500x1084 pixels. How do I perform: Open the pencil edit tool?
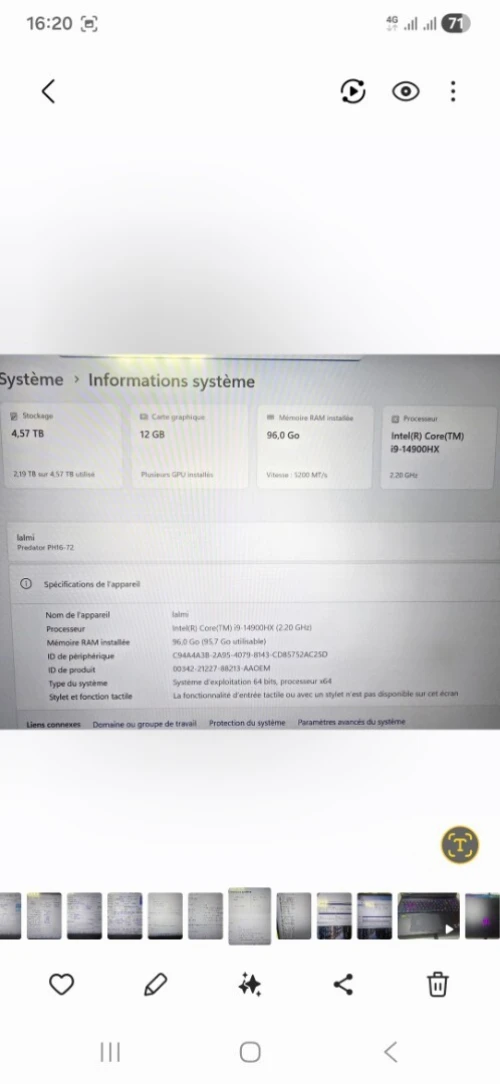pyautogui.click(x=155, y=984)
